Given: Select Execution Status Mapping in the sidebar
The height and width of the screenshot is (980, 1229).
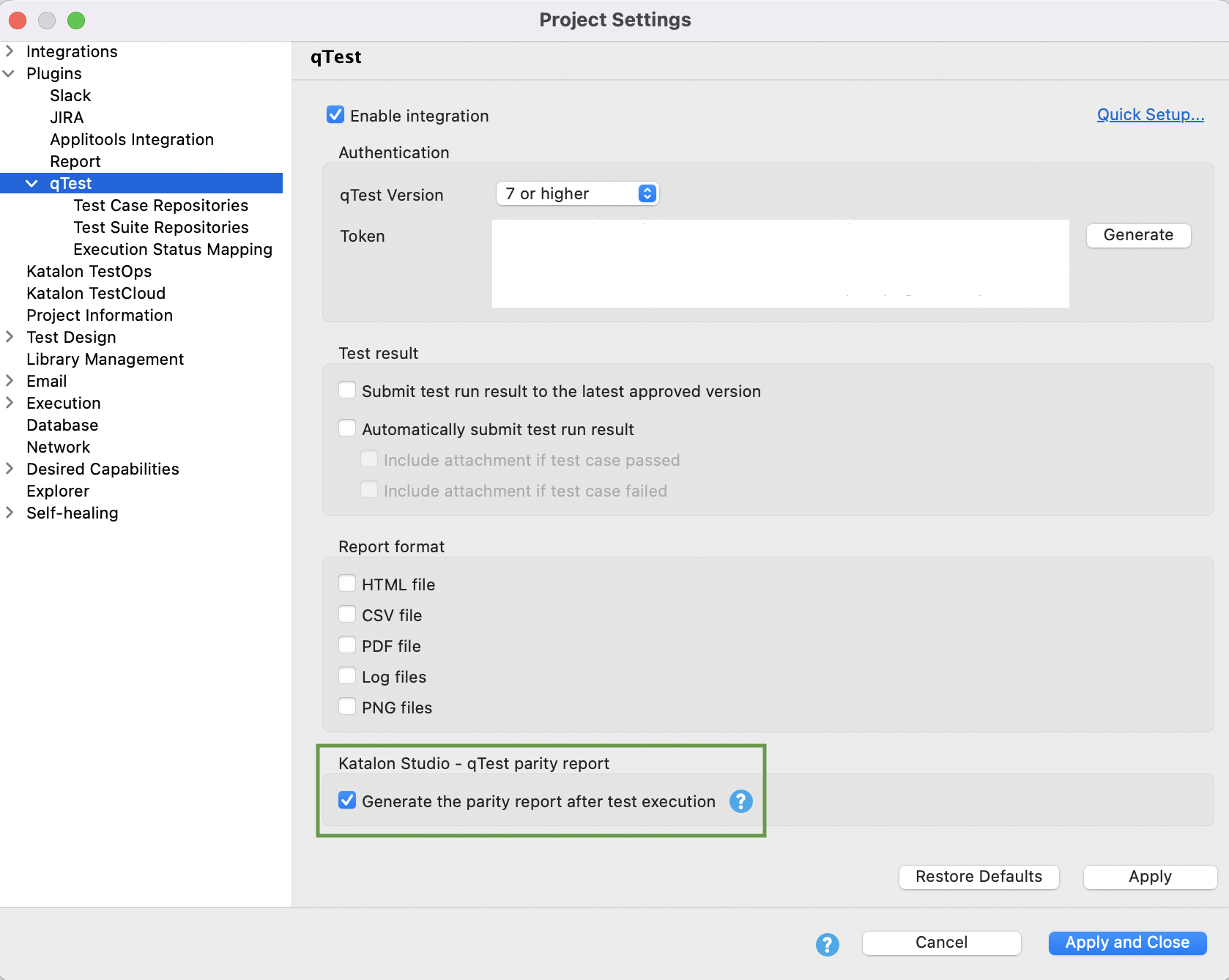Looking at the screenshot, I should [x=173, y=249].
